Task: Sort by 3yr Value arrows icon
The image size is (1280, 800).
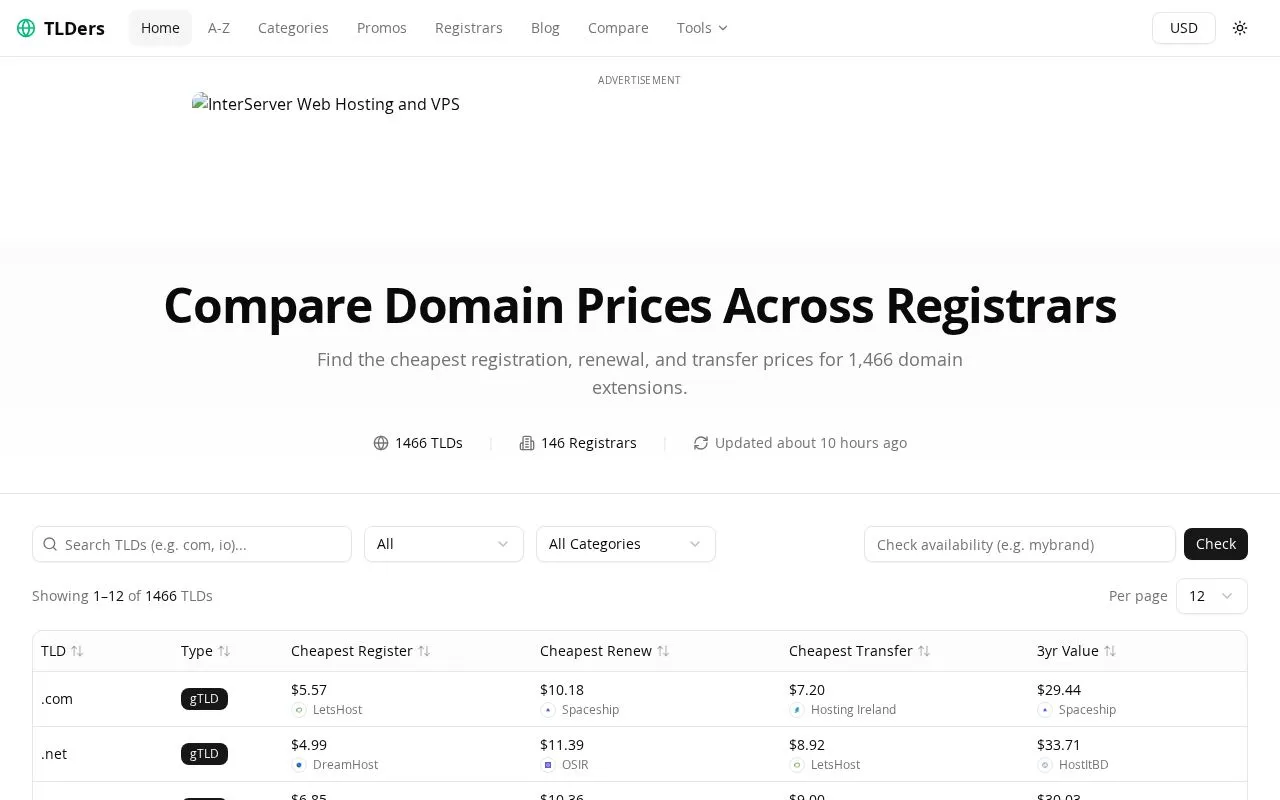Action: pos(1110,651)
